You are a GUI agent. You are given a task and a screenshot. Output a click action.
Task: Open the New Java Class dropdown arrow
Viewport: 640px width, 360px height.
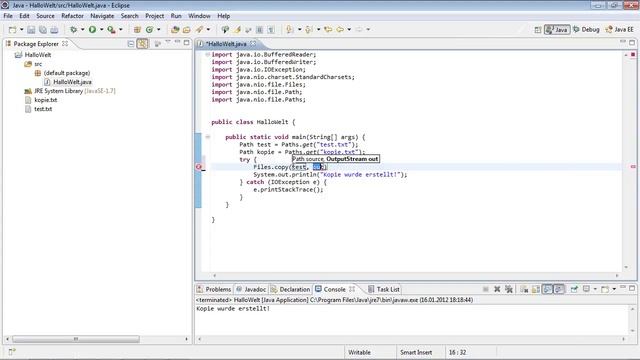tap(159, 30)
